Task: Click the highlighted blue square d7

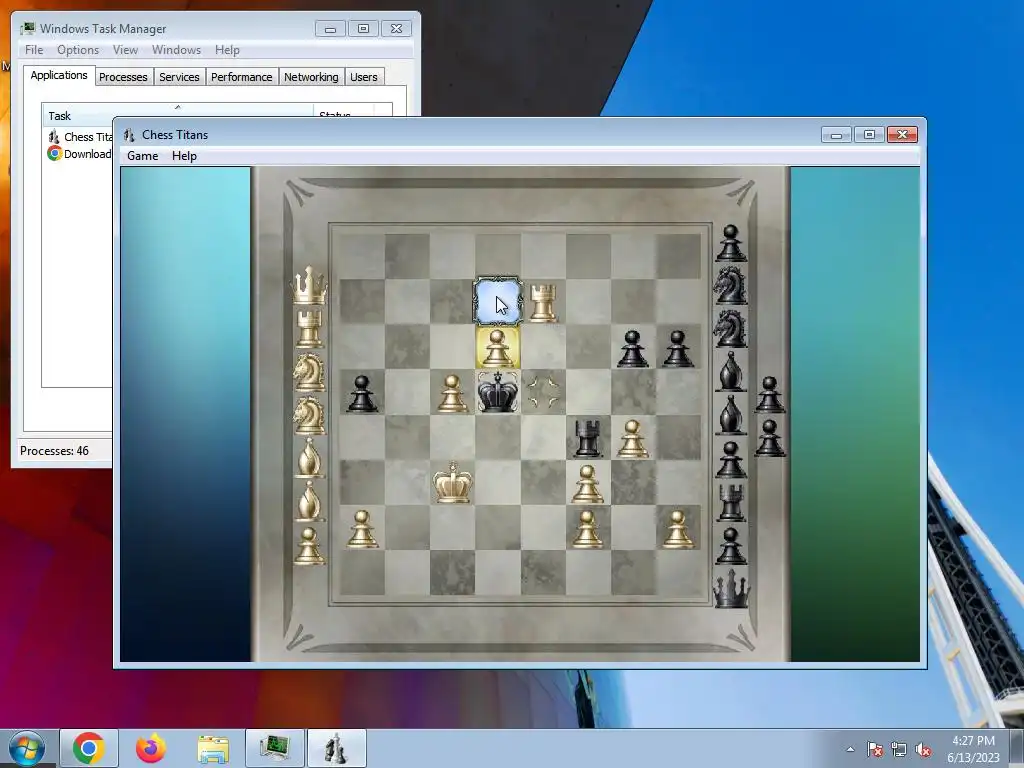Action: [498, 301]
